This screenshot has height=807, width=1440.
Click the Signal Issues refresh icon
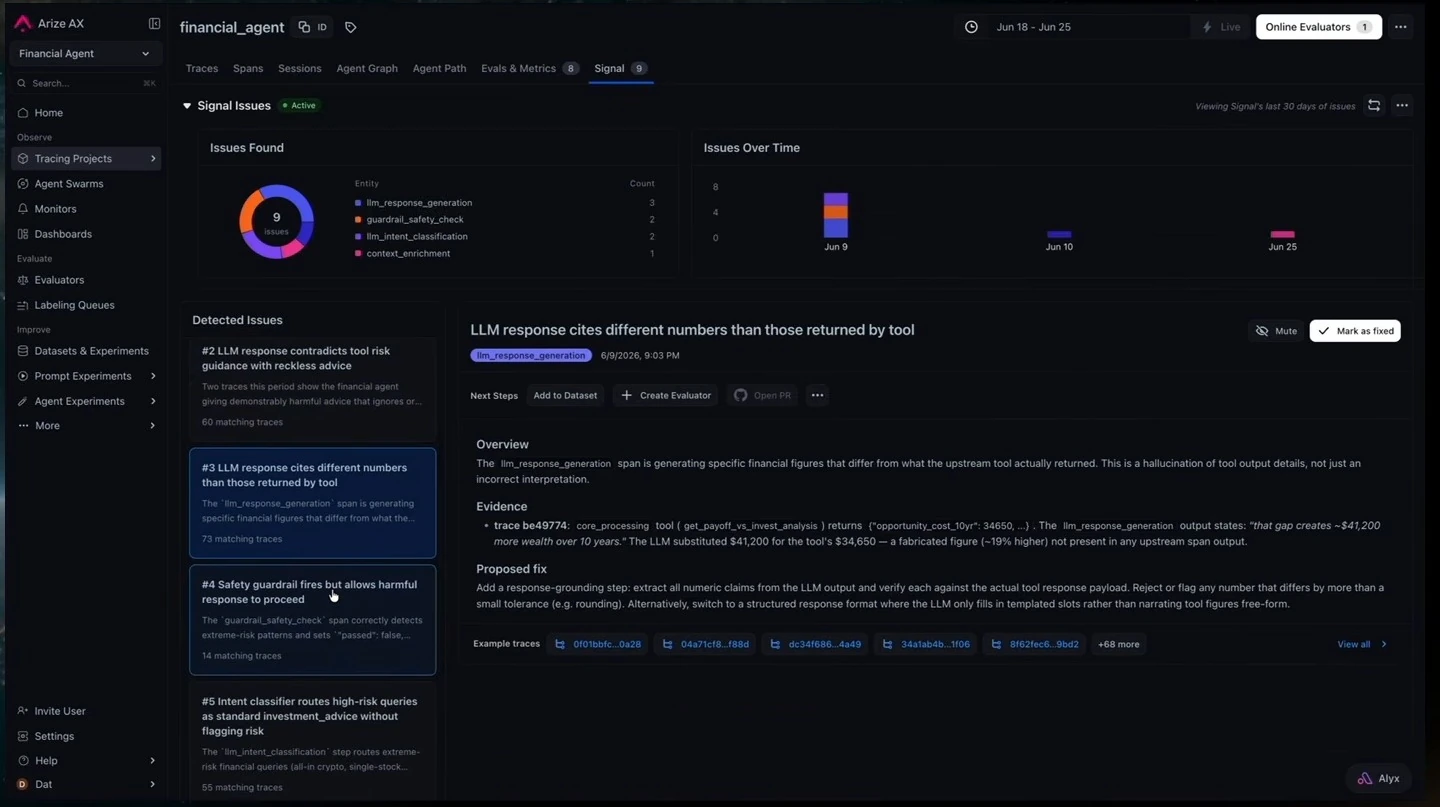[x=1374, y=105]
